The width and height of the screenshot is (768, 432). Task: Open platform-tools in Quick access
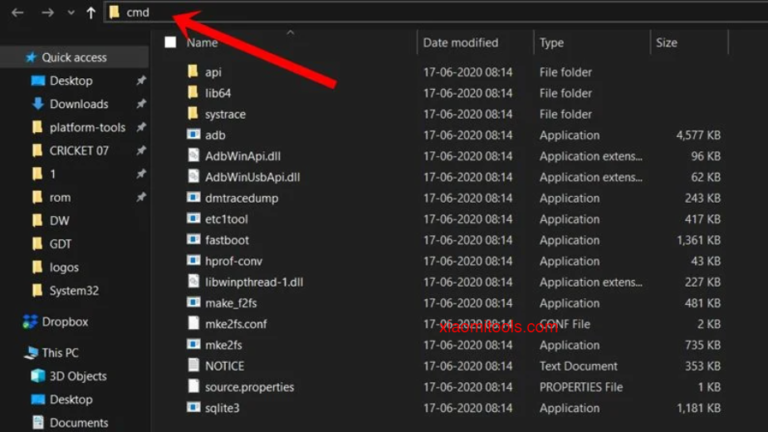point(86,127)
